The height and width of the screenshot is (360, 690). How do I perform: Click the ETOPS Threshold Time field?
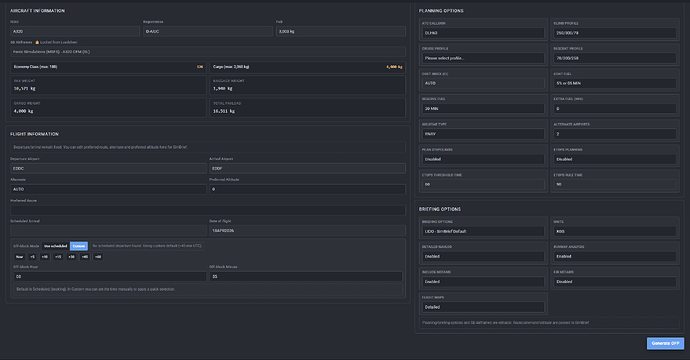point(483,184)
